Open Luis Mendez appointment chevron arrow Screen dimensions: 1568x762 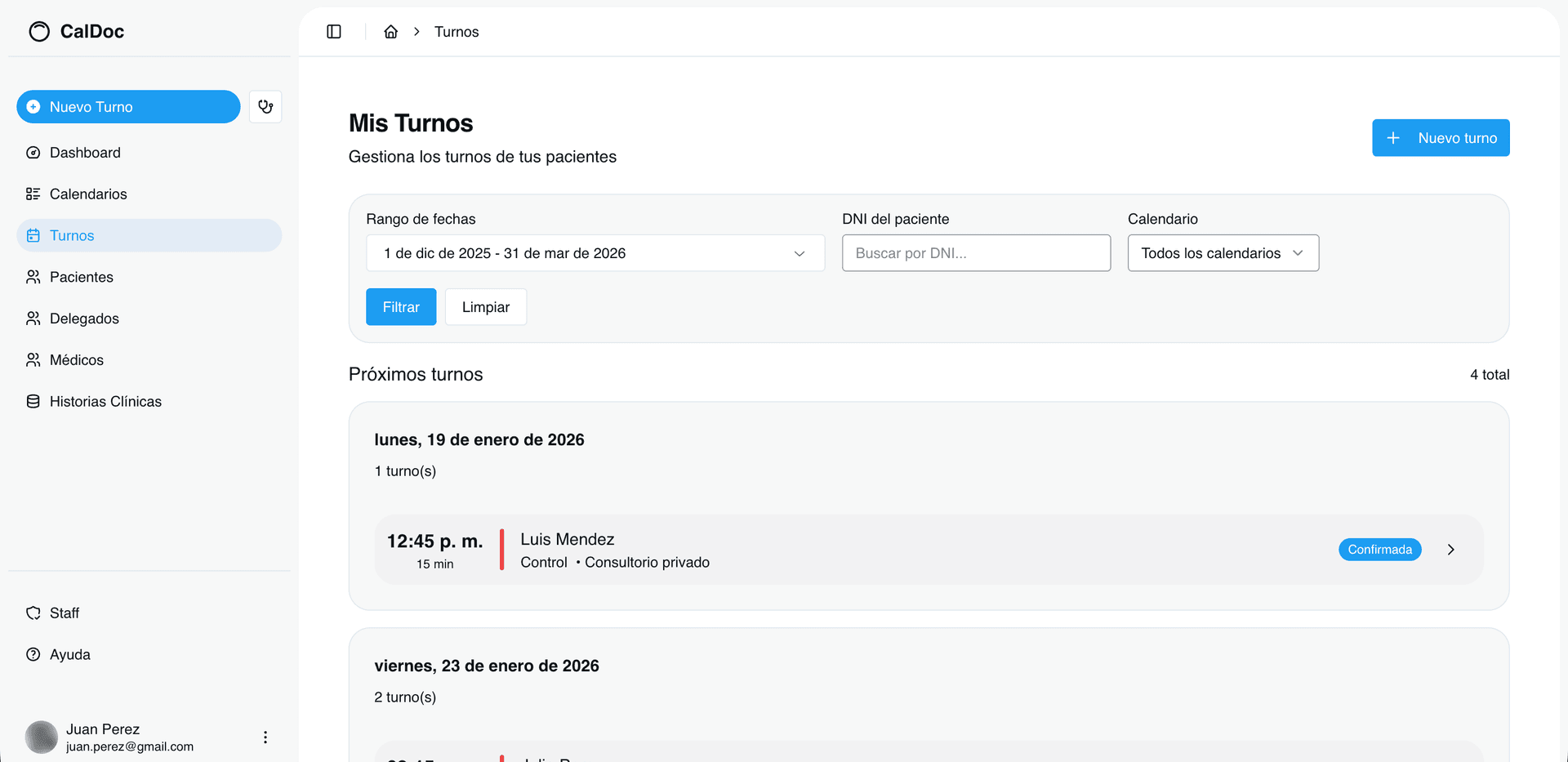click(x=1450, y=550)
